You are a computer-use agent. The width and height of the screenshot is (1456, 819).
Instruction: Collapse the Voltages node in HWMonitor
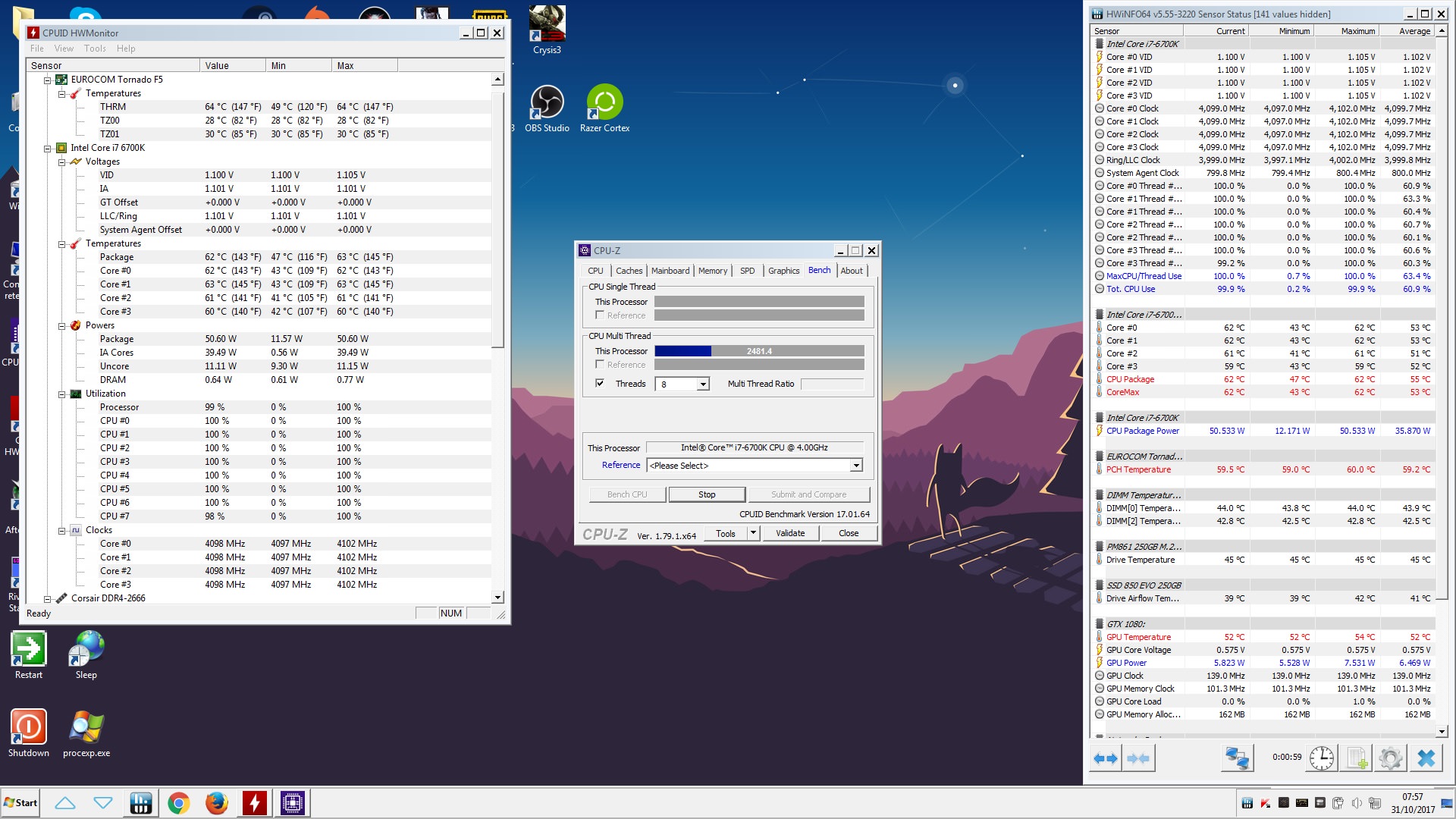coord(61,162)
